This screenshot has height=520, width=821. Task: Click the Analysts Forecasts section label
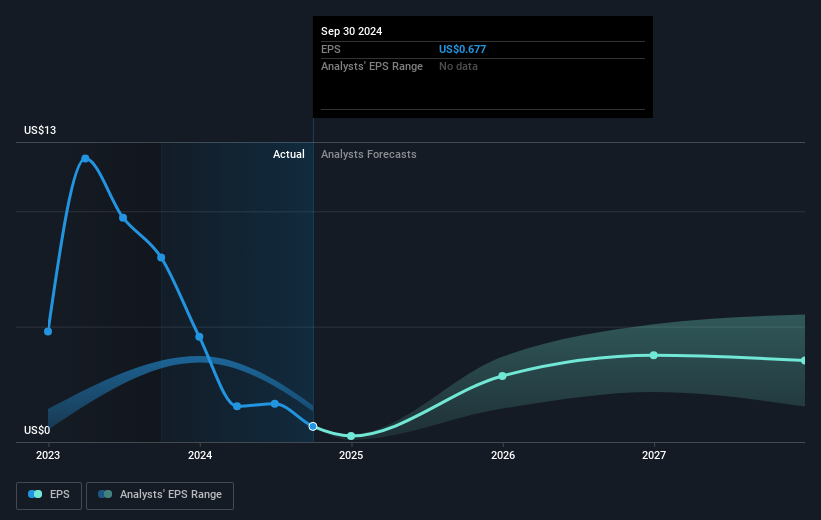pos(369,154)
